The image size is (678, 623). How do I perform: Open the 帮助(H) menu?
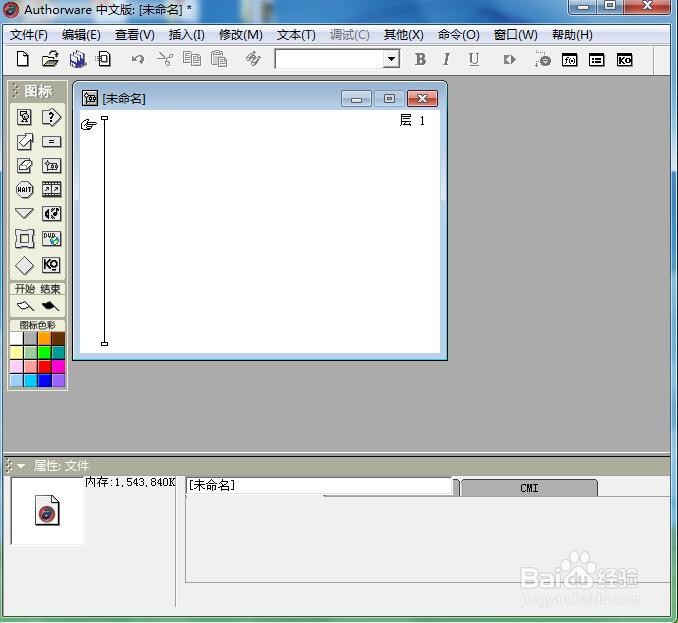pyautogui.click(x=572, y=35)
